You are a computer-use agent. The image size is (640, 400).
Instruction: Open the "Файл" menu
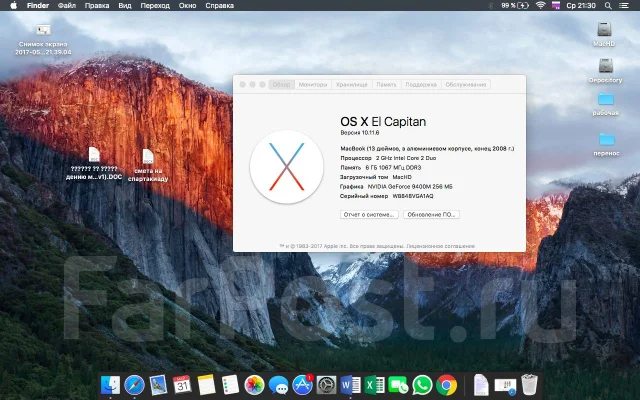[x=67, y=5]
